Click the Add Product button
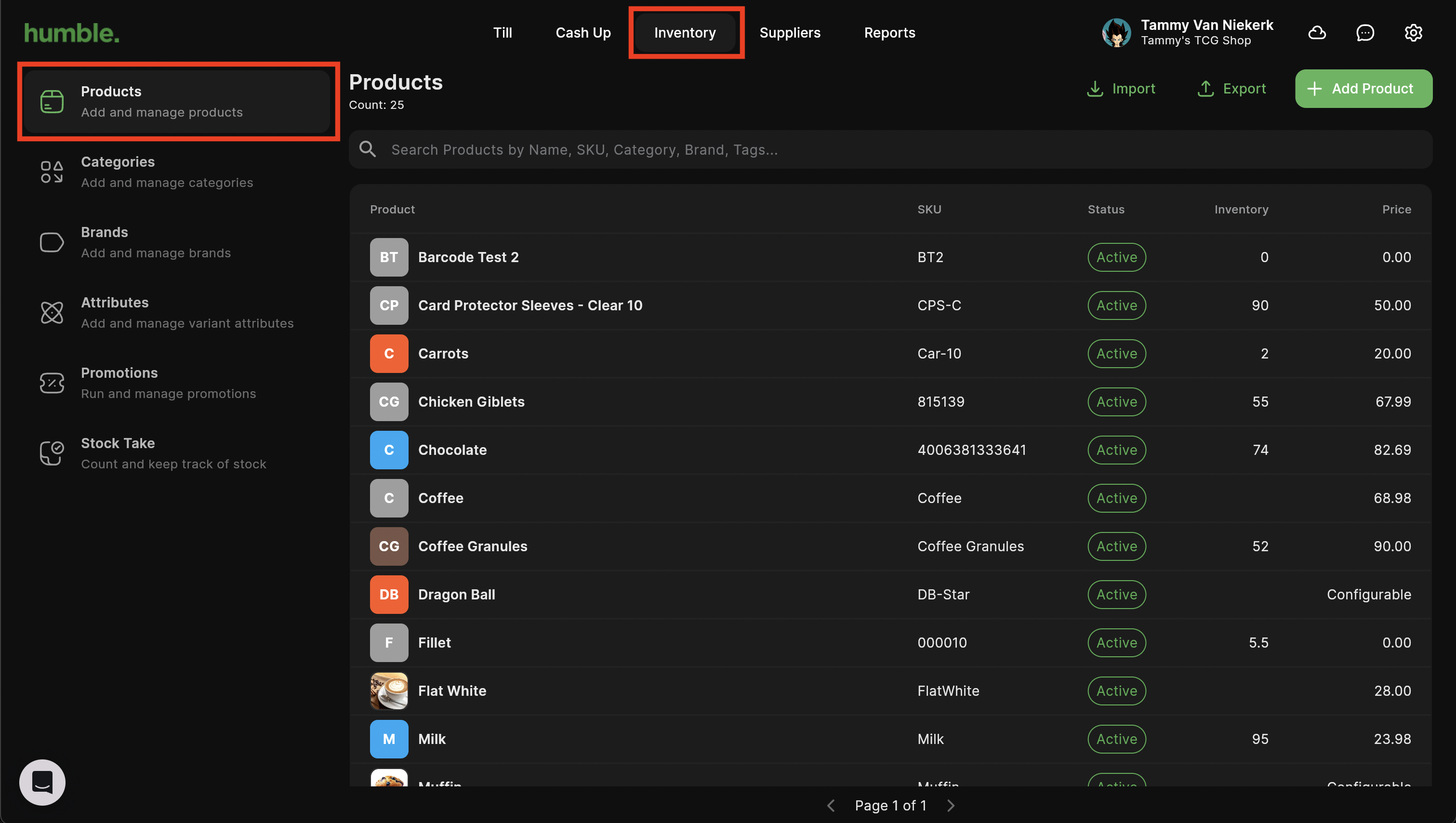Viewport: 1456px width, 823px height. (1363, 89)
